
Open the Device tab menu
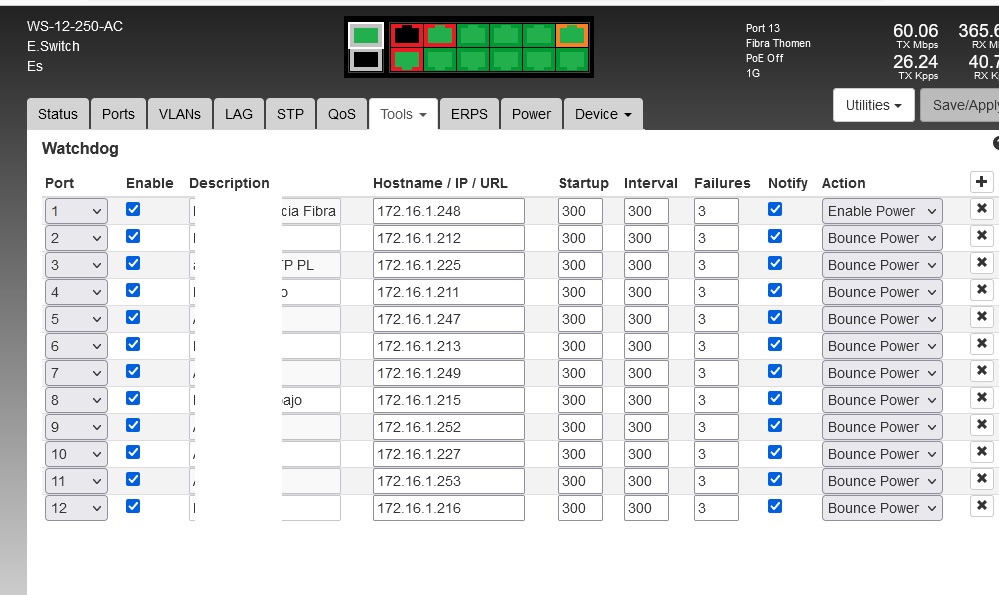click(x=603, y=114)
